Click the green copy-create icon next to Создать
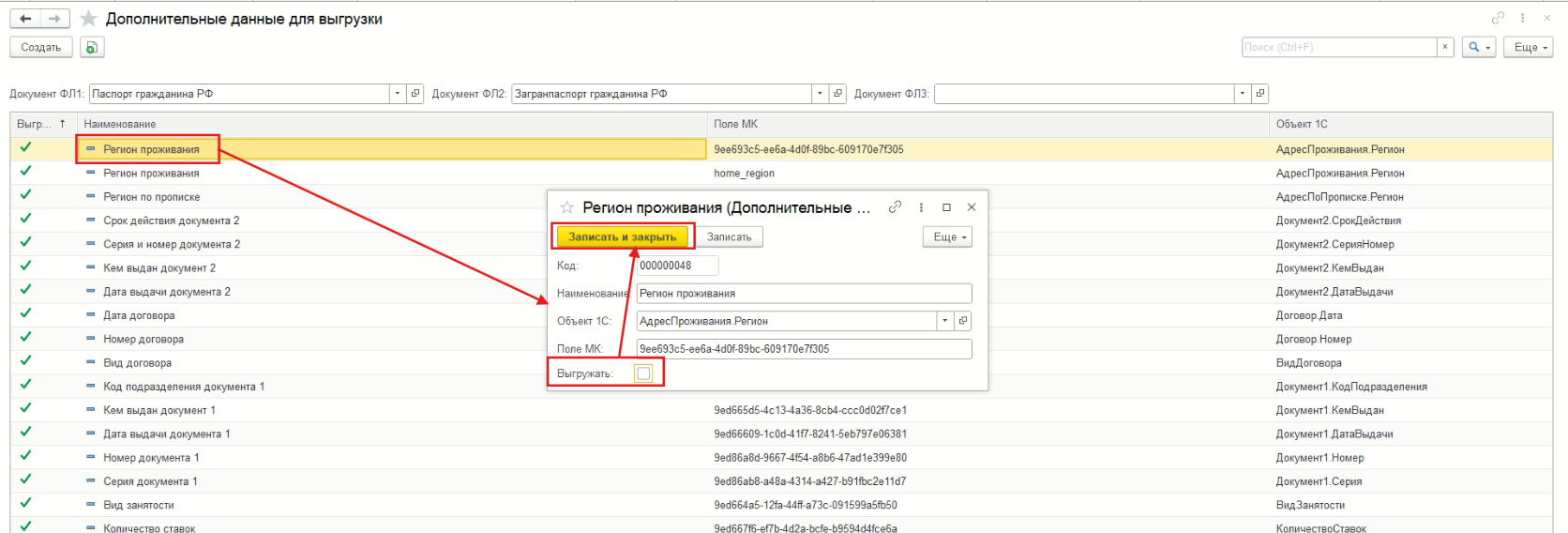 tap(92, 47)
